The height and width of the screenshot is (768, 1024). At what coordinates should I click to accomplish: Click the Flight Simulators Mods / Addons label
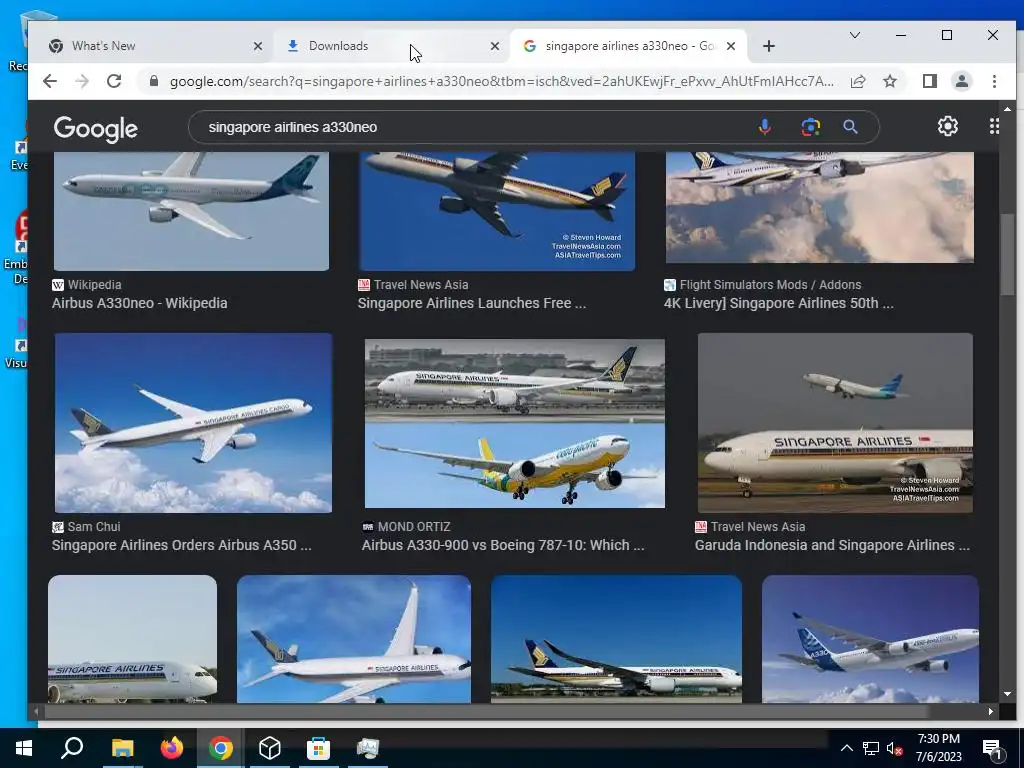(x=770, y=285)
